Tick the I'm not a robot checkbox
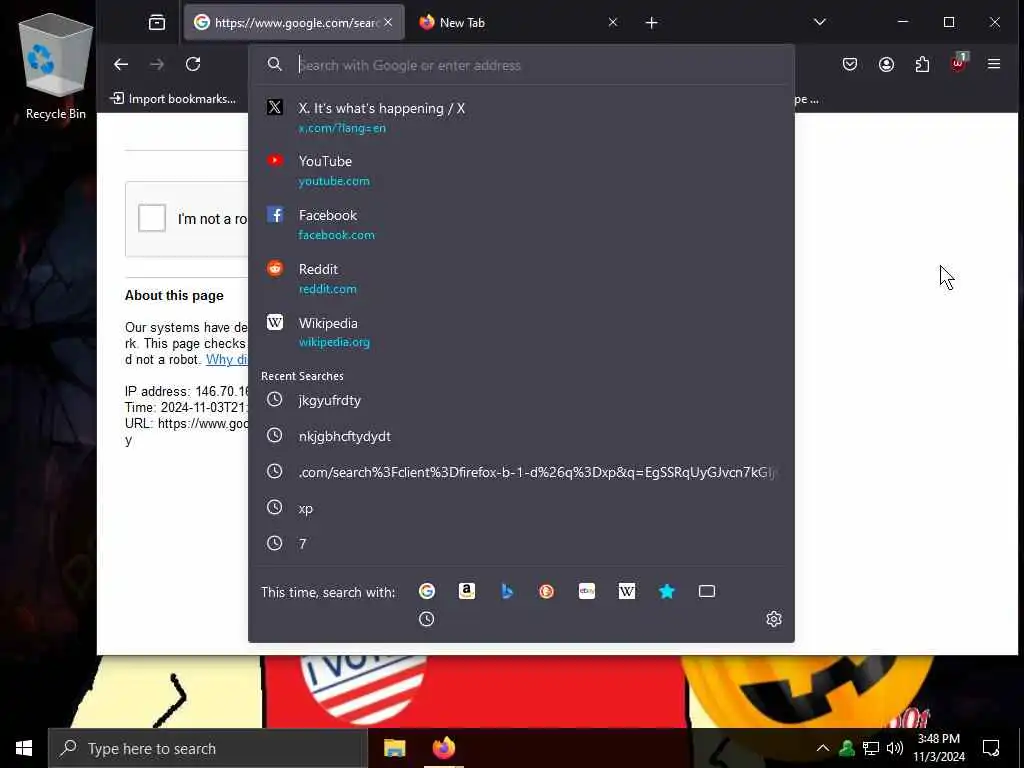Screen dimensions: 1024x768 pos(152,218)
